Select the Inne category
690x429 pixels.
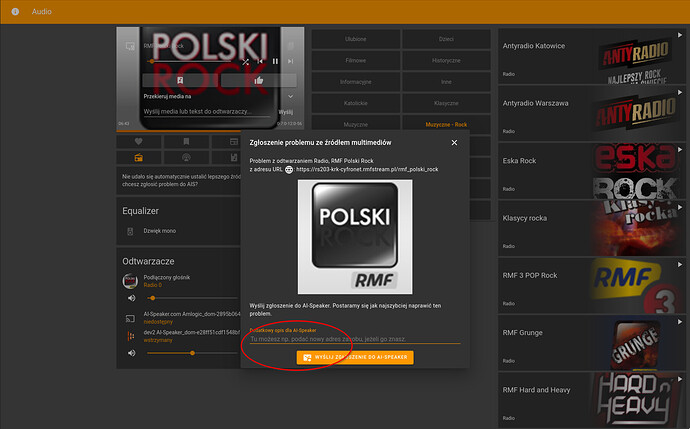446,82
